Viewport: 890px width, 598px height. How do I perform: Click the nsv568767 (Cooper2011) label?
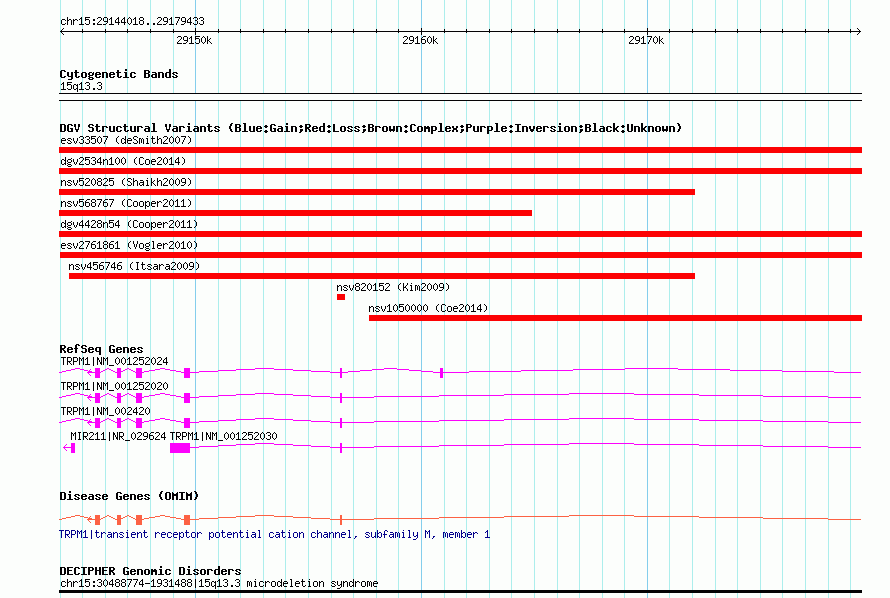tap(126, 203)
